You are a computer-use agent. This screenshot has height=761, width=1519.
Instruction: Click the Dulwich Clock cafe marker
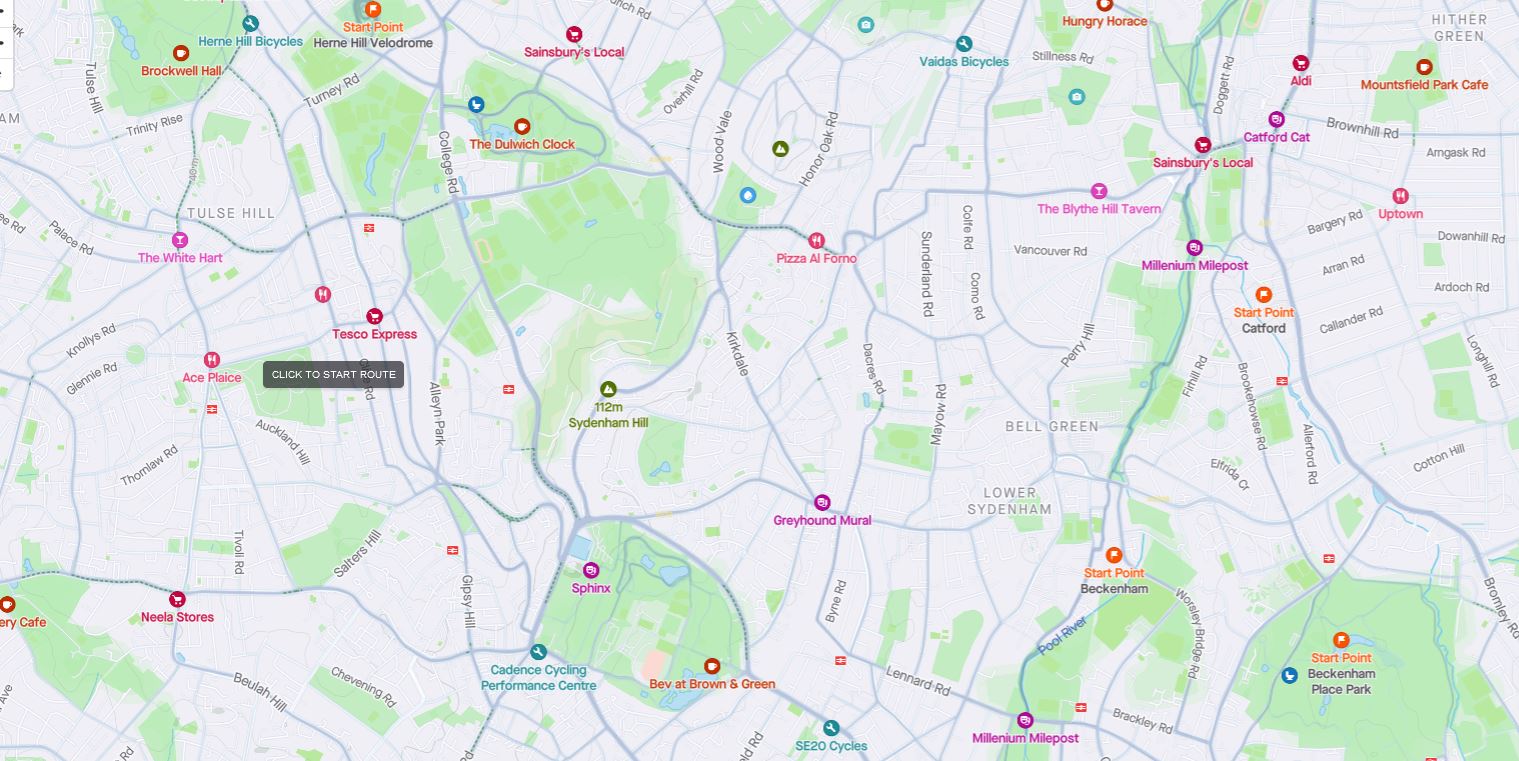pos(522,126)
